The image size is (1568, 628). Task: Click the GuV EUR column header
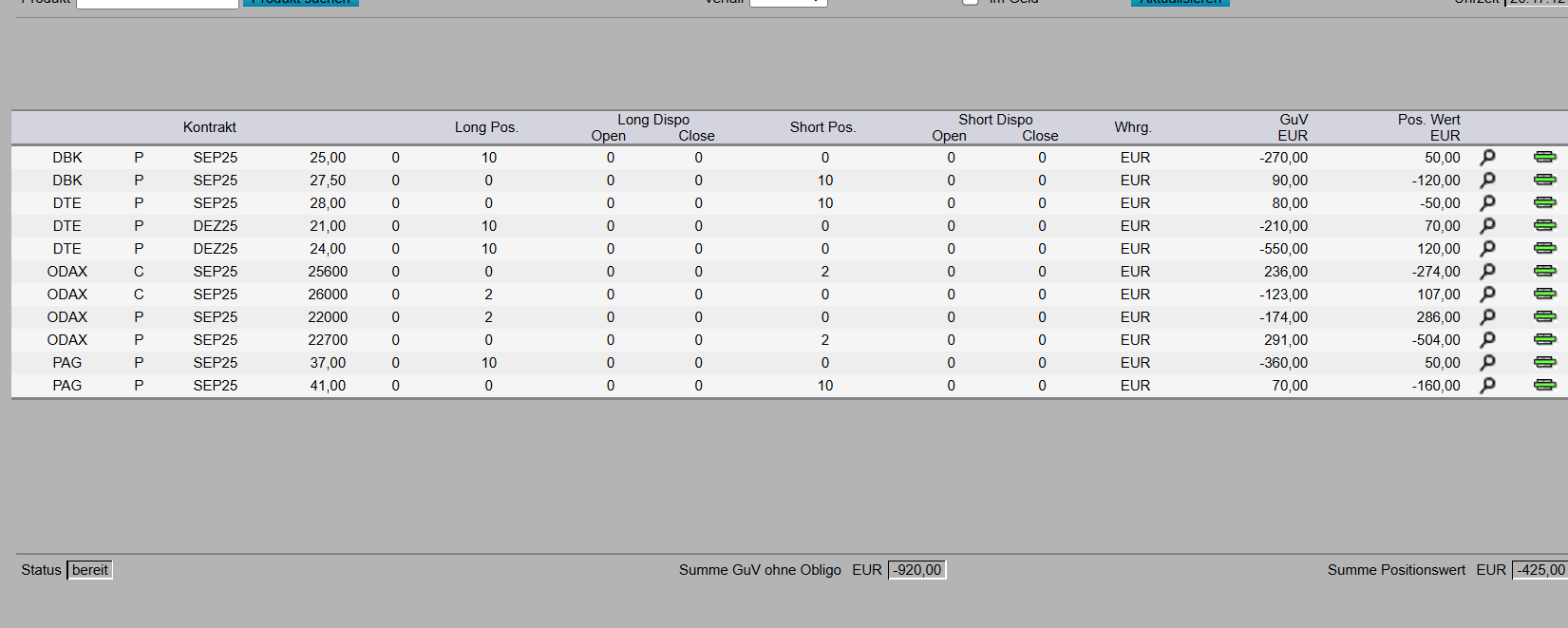1292,127
